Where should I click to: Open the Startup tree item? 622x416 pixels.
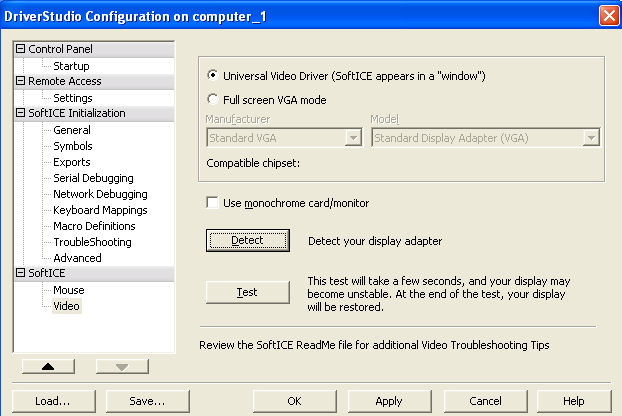(x=71, y=66)
